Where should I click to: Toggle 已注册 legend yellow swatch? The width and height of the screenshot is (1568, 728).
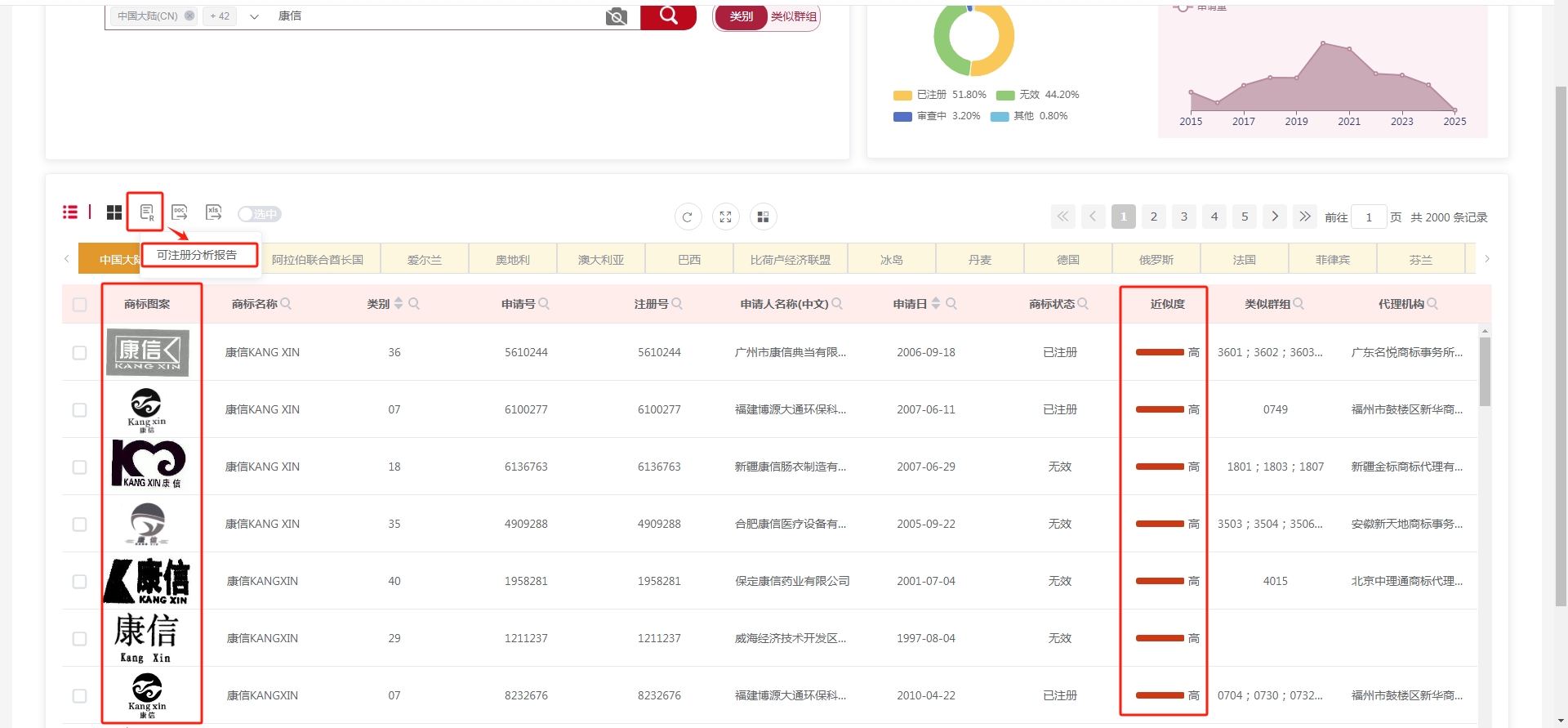click(902, 95)
